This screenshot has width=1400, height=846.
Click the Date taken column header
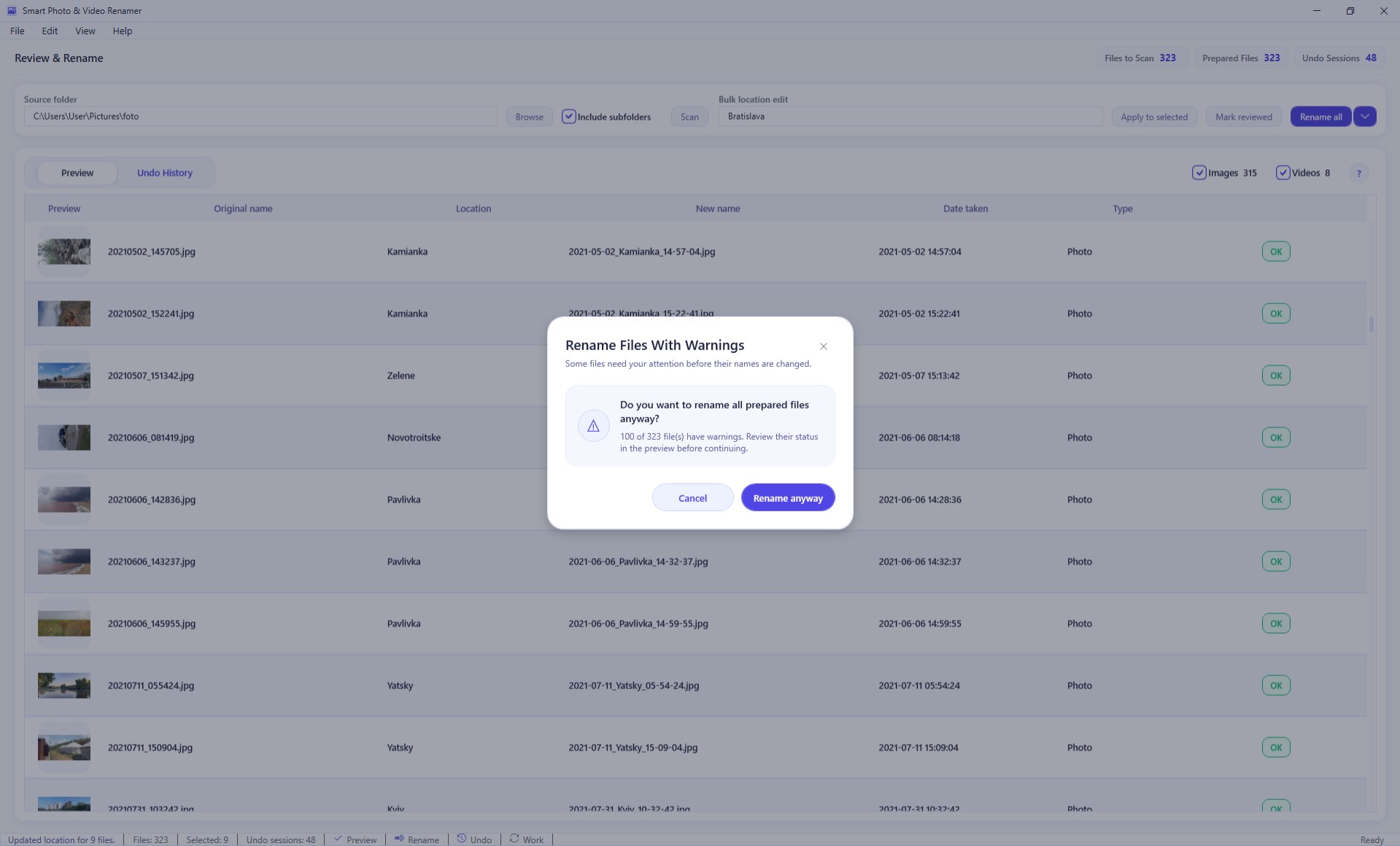pos(965,209)
